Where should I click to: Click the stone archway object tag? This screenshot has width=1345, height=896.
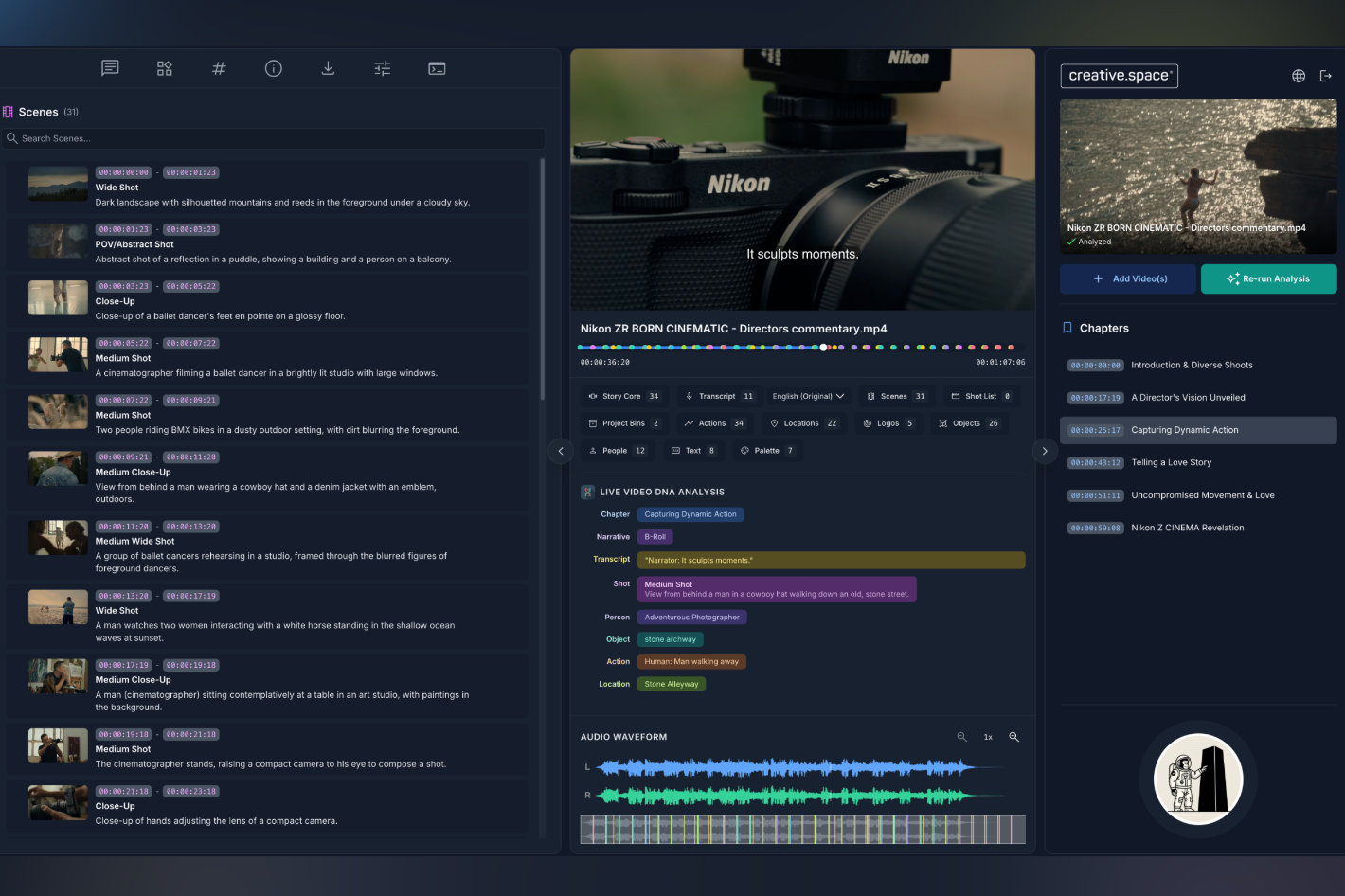coord(671,639)
